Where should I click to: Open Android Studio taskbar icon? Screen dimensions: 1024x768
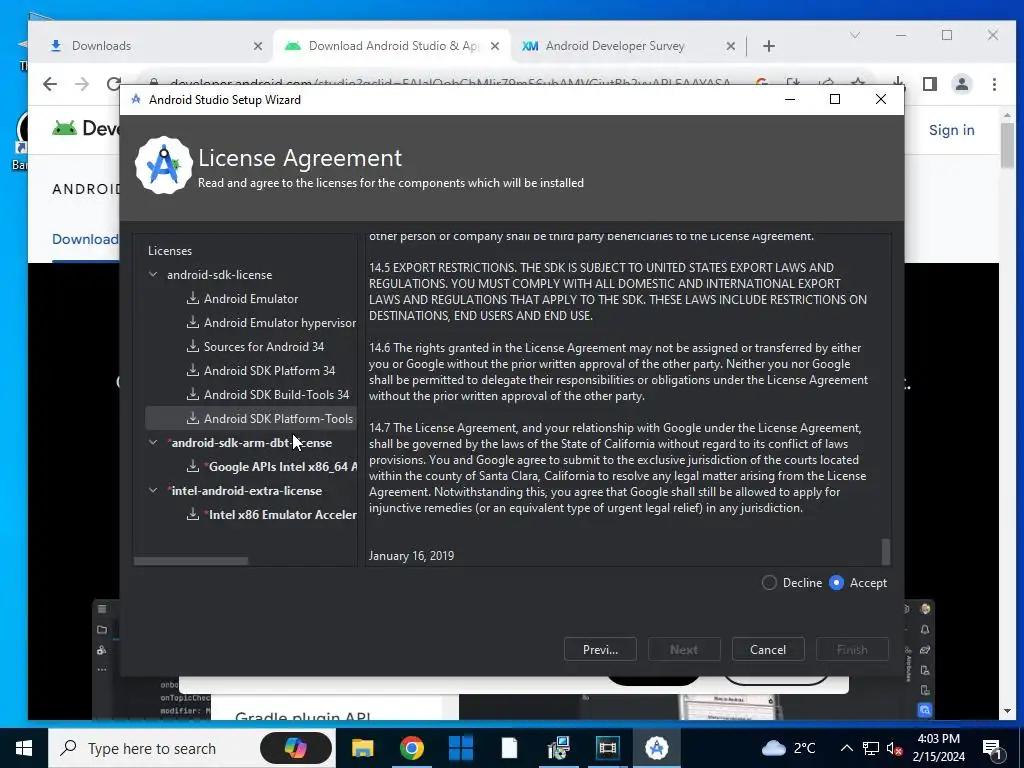point(656,748)
